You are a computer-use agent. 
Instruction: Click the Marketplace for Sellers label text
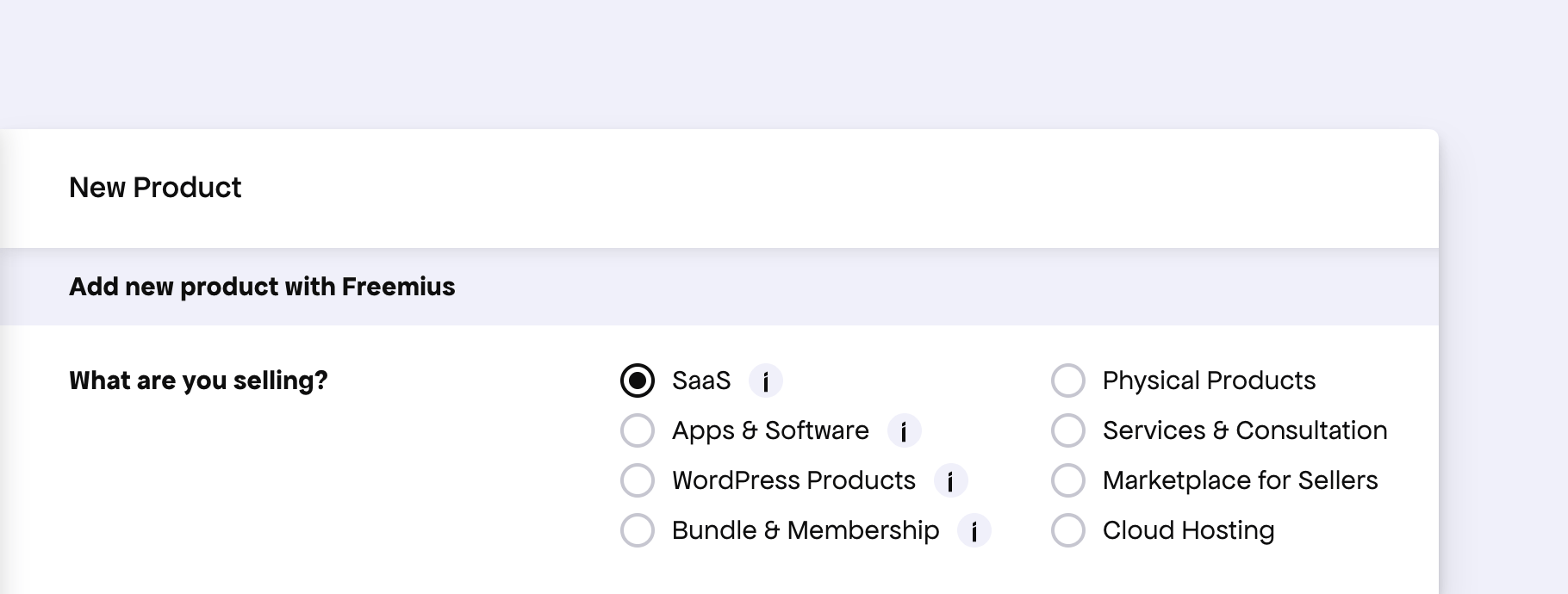(x=1240, y=480)
